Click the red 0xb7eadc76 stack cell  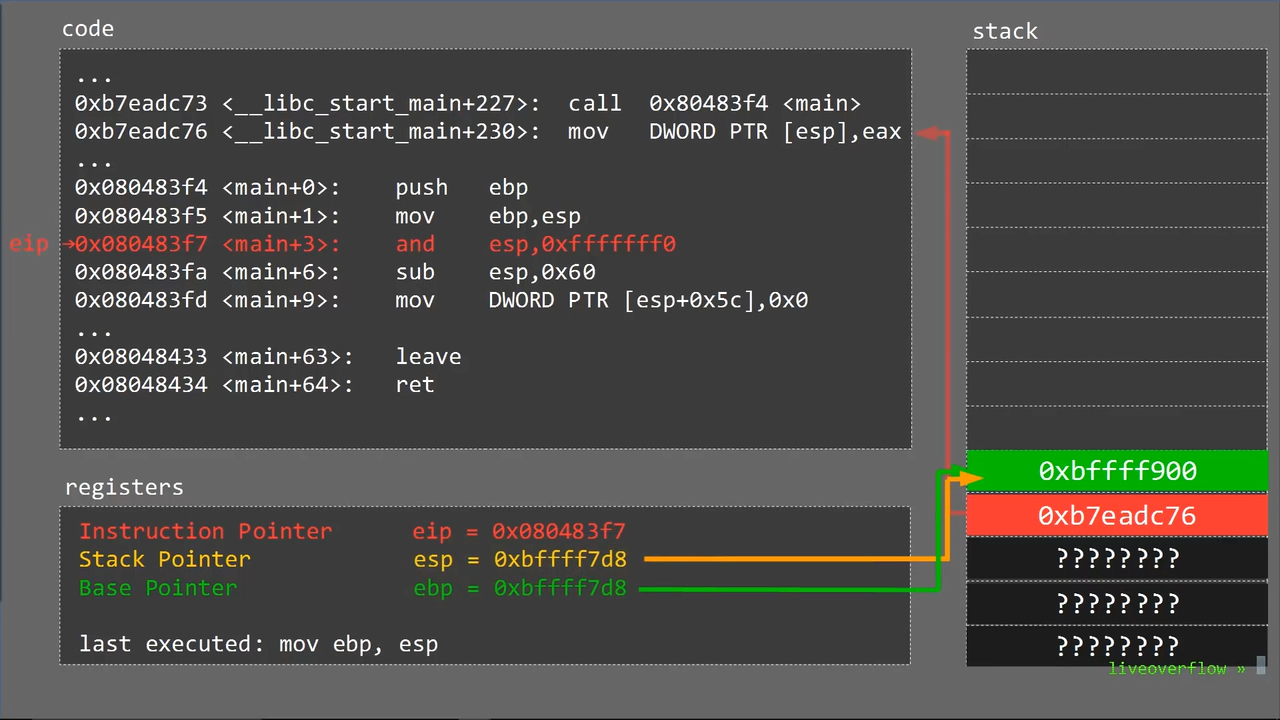pos(1117,515)
